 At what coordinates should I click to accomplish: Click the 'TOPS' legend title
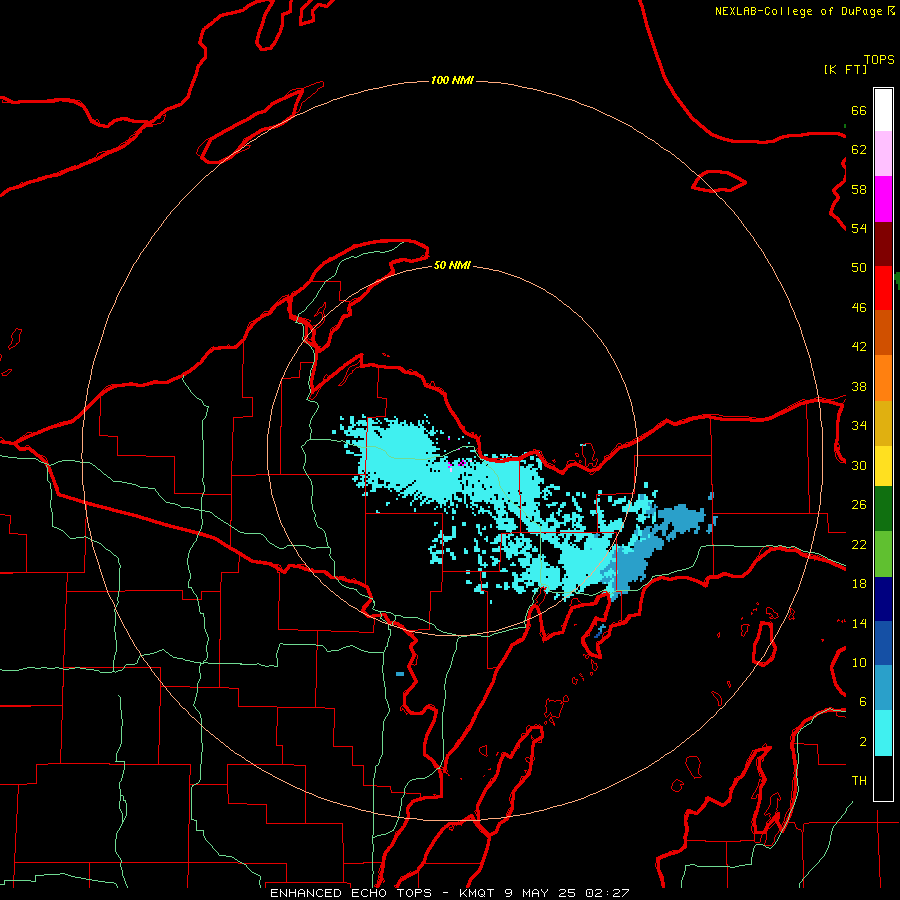tap(879, 60)
